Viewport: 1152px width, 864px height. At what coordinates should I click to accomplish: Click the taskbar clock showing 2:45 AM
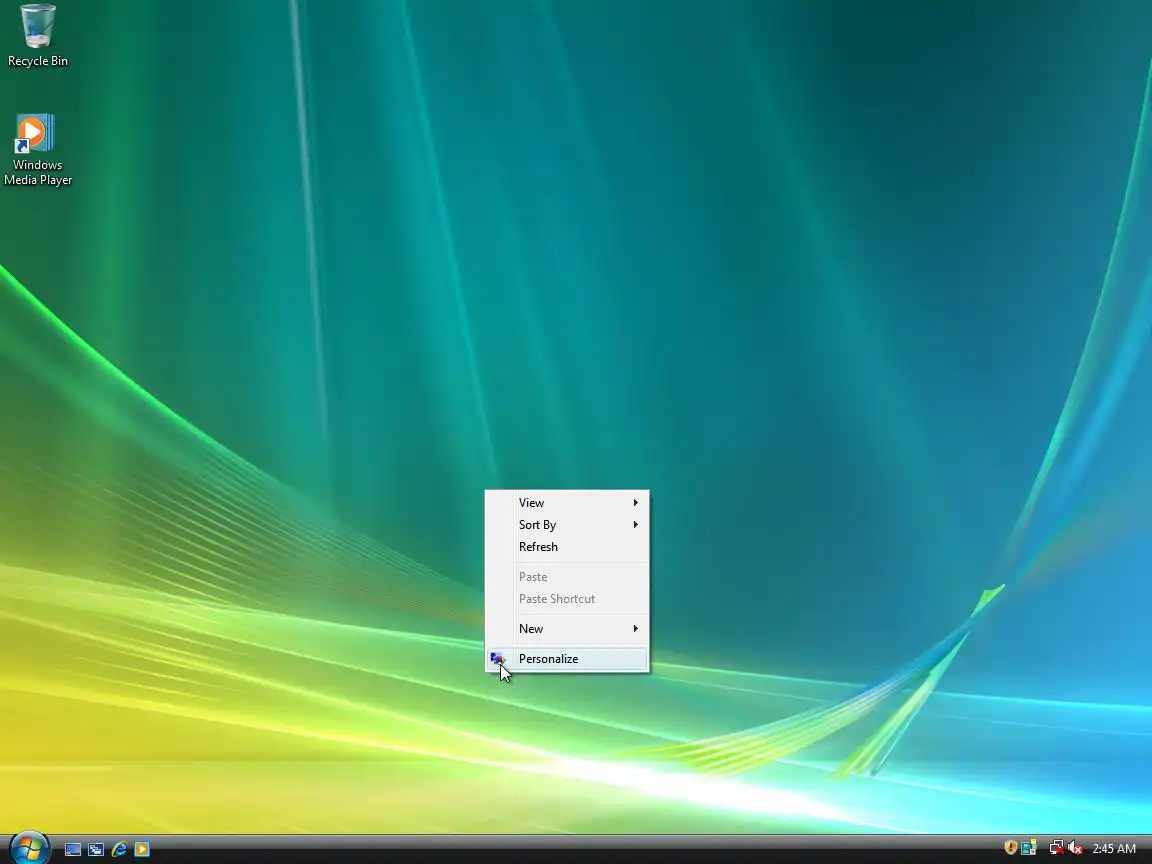coord(1114,849)
